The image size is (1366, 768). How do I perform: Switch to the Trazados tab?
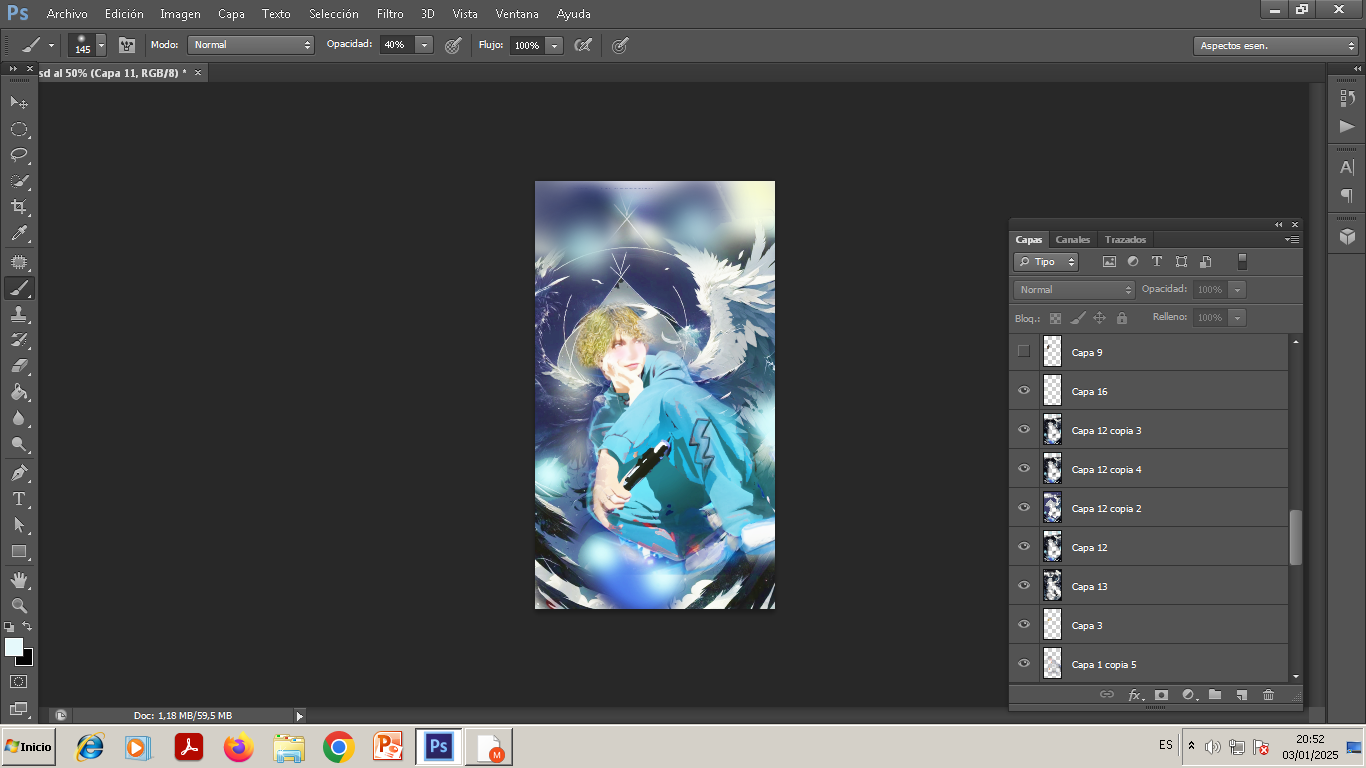(1125, 240)
